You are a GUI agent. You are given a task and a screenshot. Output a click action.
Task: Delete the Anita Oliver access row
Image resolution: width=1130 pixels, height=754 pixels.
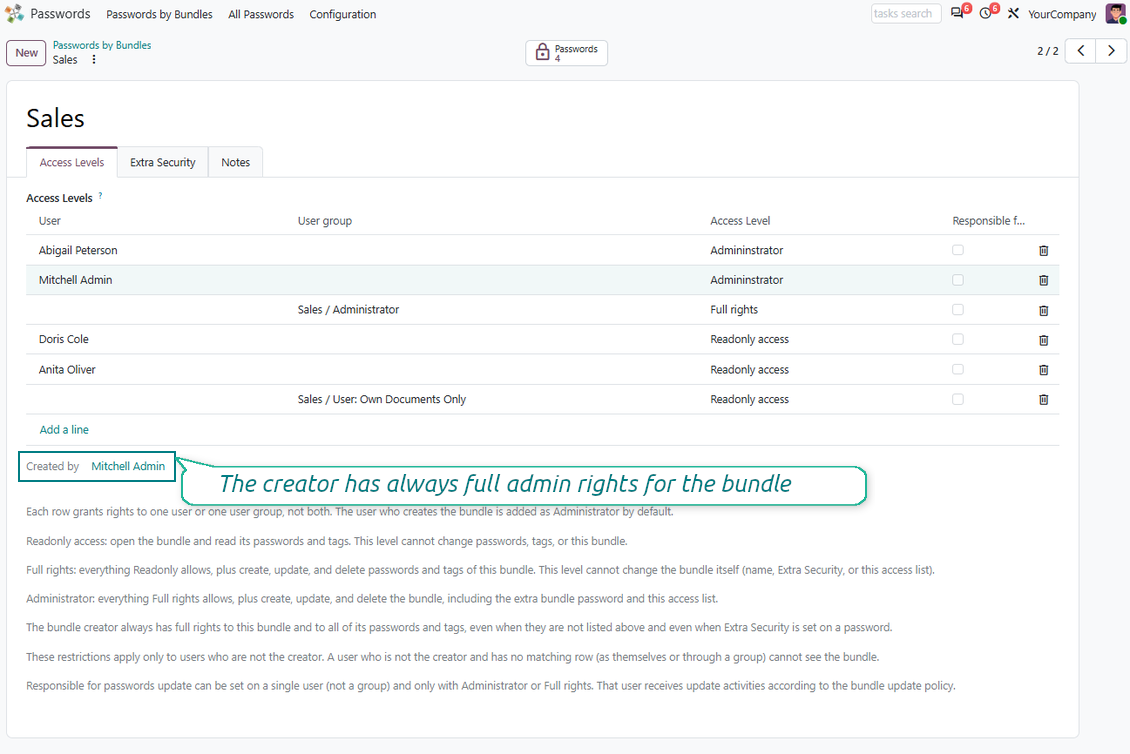(1044, 370)
